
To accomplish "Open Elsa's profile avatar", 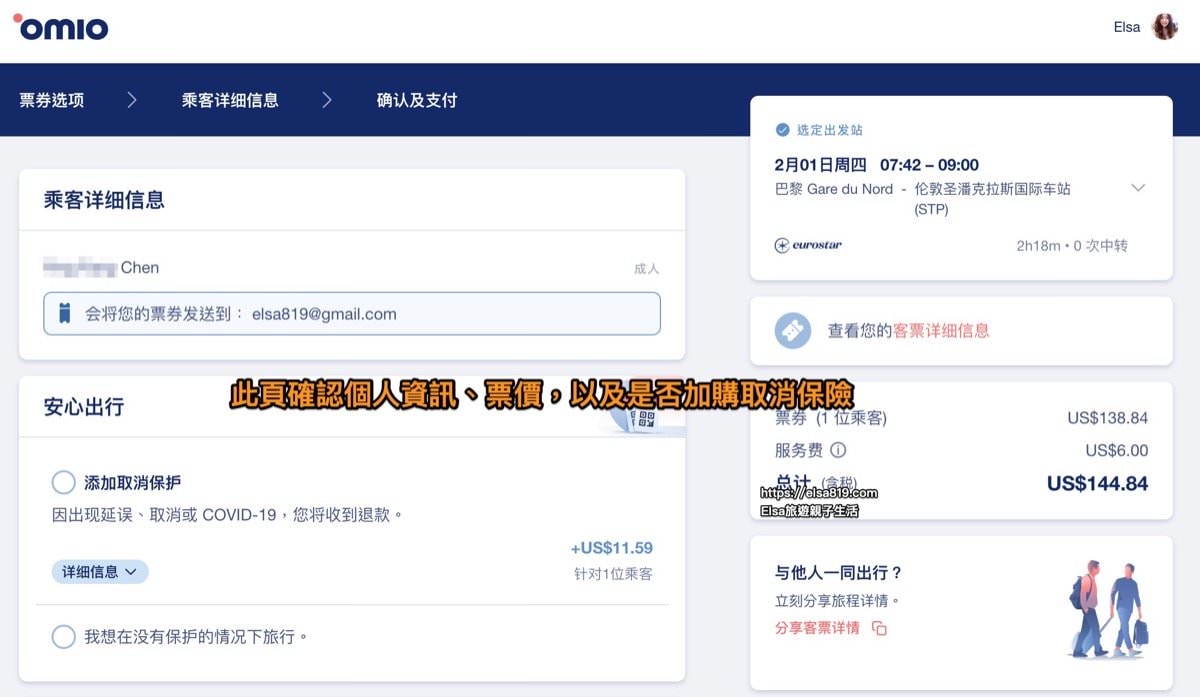I will coord(1166,27).
